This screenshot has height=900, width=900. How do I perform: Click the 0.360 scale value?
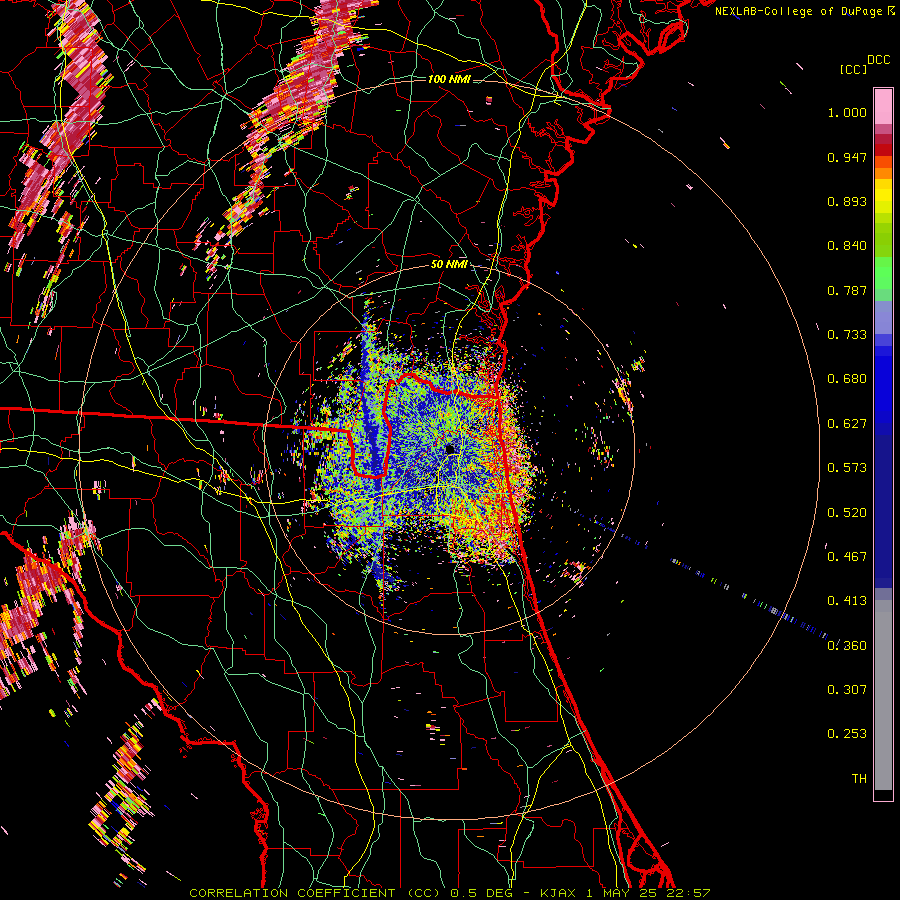pyautogui.click(x=847, y=646)
